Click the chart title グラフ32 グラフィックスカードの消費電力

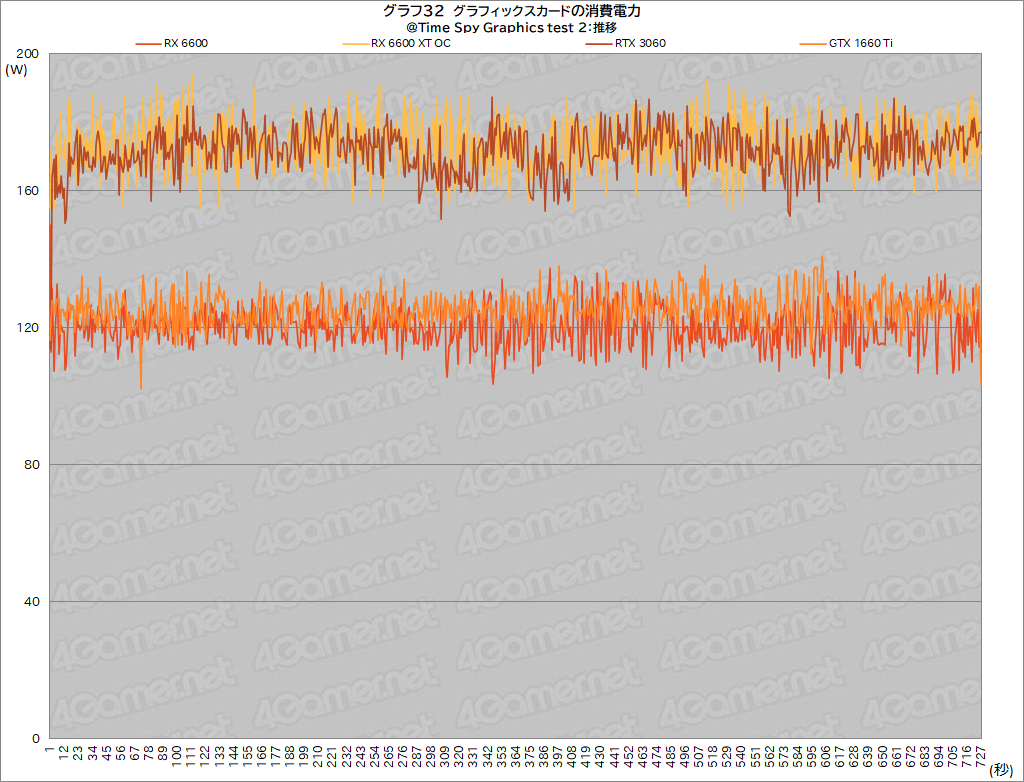[511, 11]
